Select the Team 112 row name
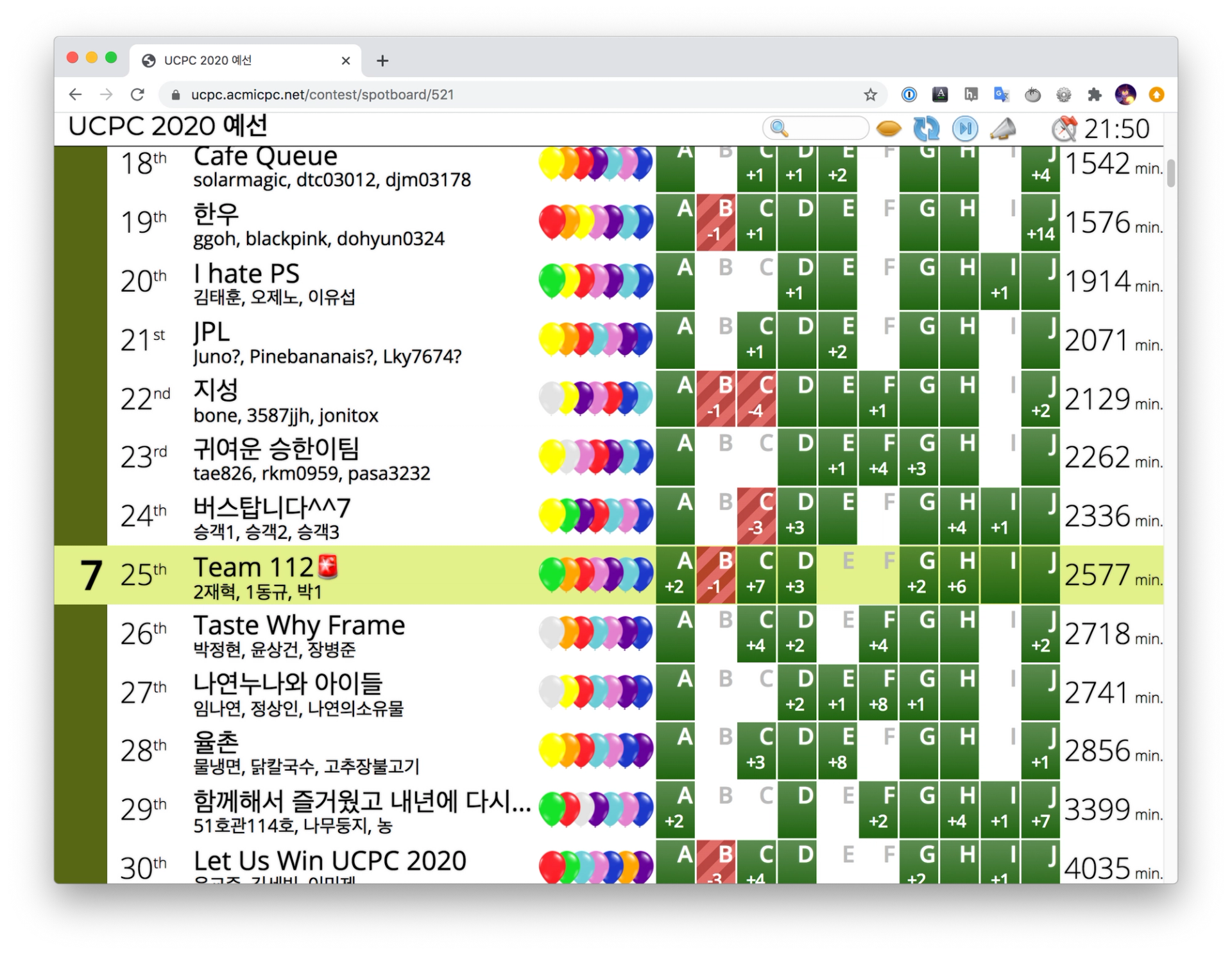Screen dimensions: 1232x955 (253, 567)
